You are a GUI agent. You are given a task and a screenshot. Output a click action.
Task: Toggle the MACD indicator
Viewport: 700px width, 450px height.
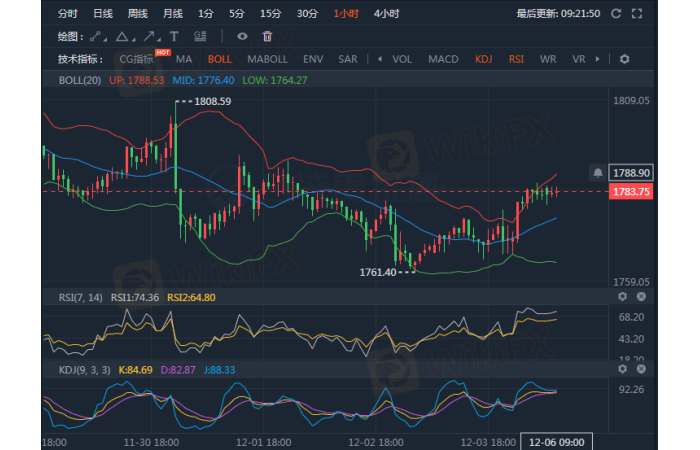click(443, 59)
